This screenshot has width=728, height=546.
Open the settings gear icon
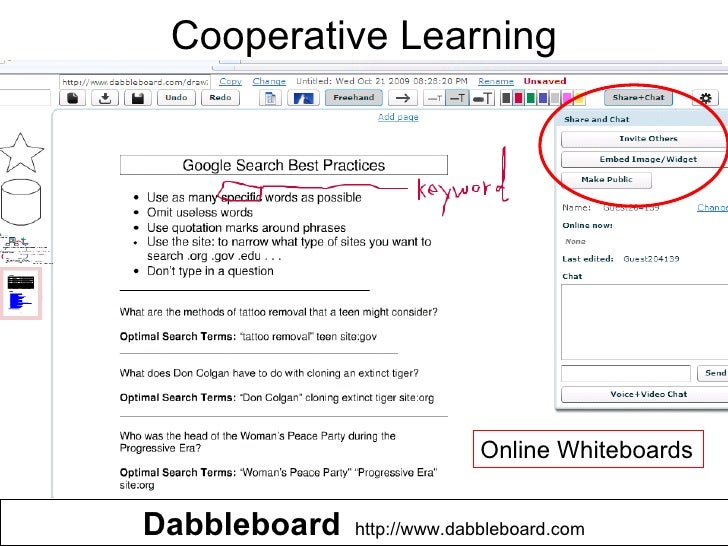coord(706,98)
